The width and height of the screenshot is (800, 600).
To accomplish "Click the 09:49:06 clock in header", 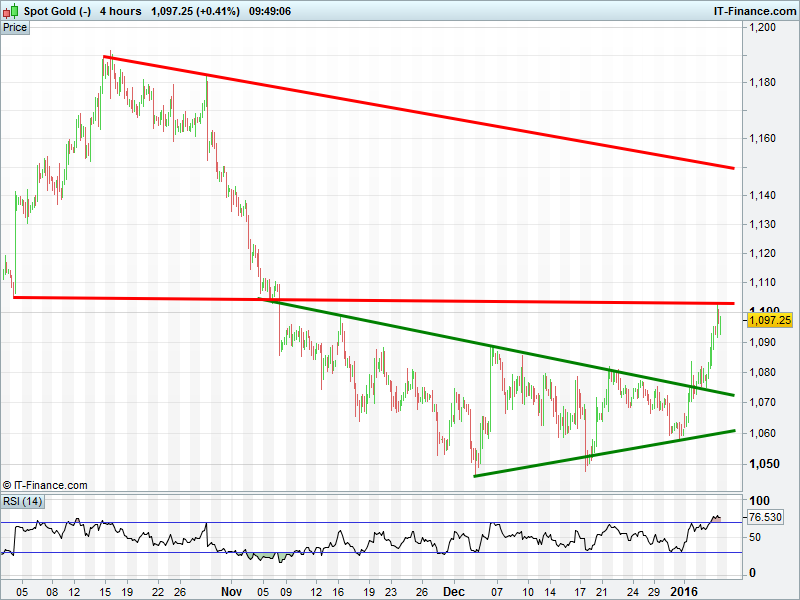I will [269, 11].
